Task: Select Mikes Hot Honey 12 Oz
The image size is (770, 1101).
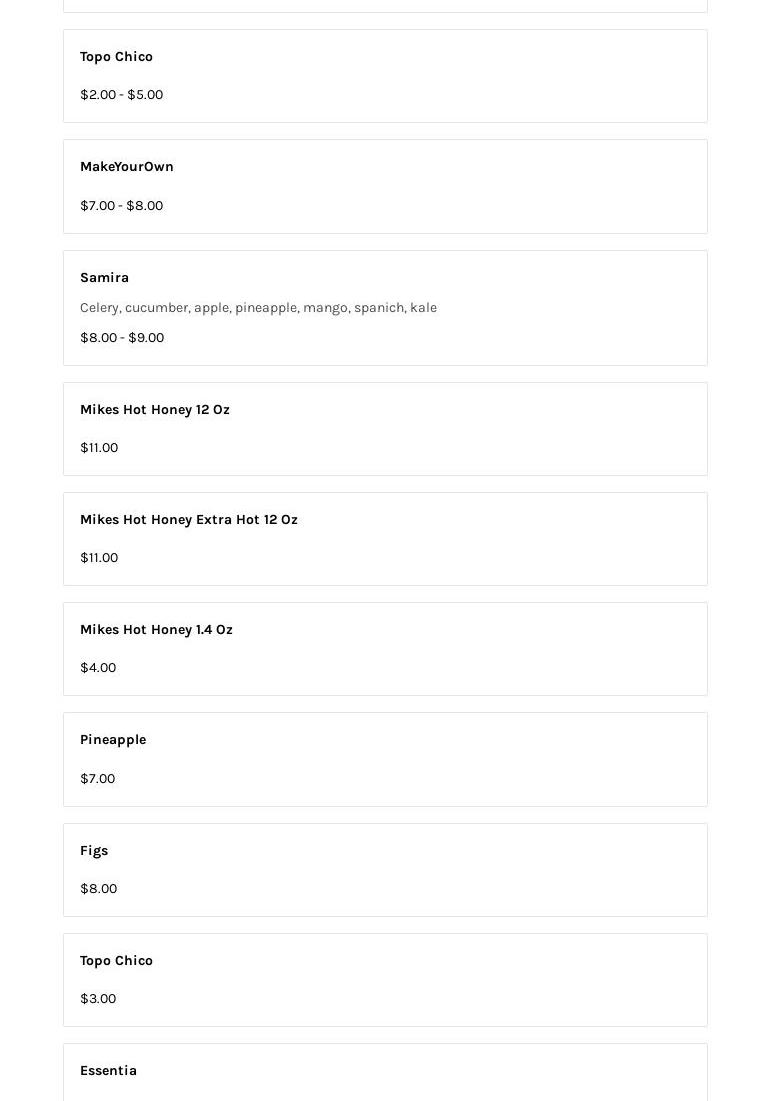Action: click(155, 410)
